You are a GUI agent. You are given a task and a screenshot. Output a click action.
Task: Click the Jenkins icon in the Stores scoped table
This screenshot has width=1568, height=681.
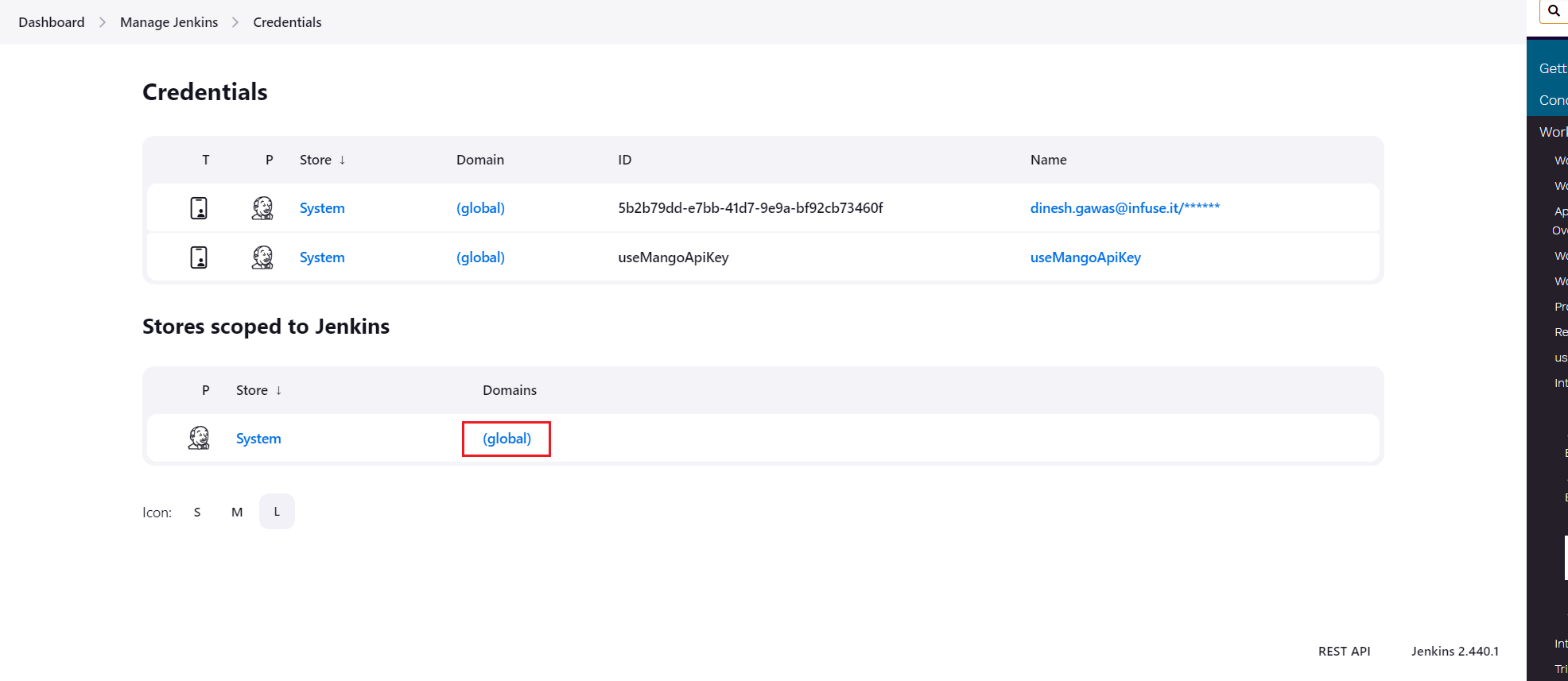pos(199,438)
